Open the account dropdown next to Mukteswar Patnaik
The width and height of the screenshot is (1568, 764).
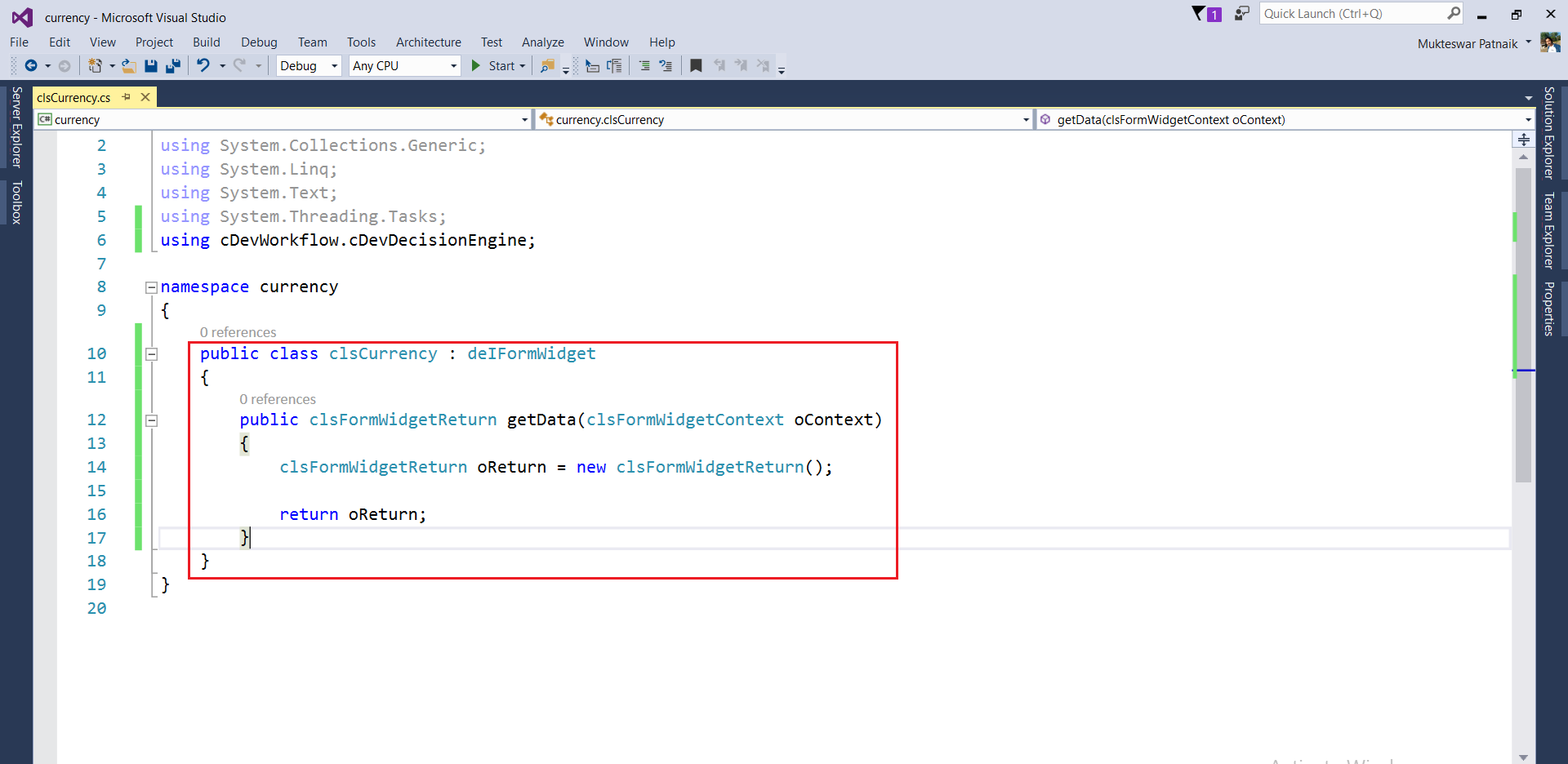1528,42
